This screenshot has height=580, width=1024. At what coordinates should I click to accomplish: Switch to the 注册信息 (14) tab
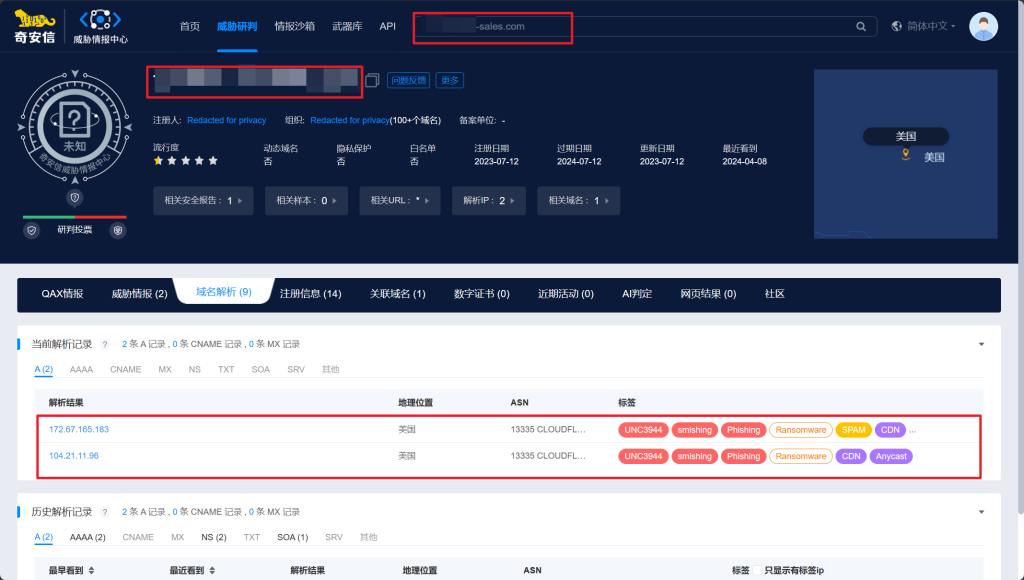click(310, 294)
